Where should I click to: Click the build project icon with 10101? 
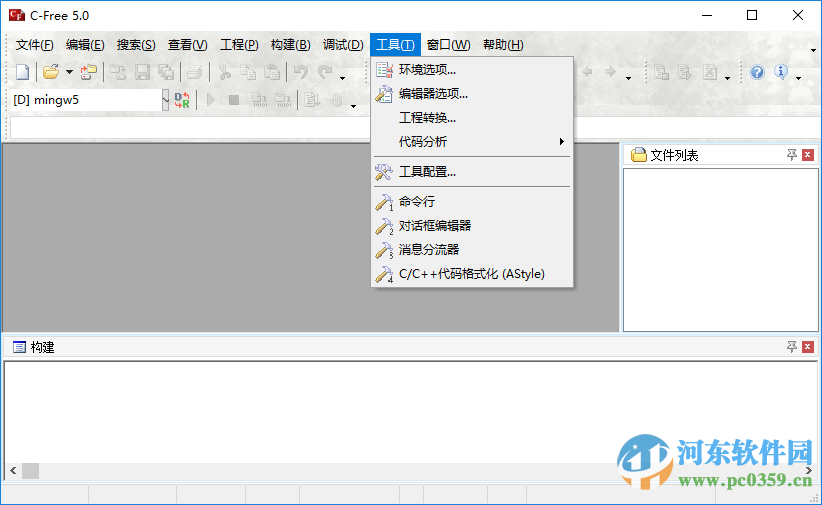coord(284,100)
